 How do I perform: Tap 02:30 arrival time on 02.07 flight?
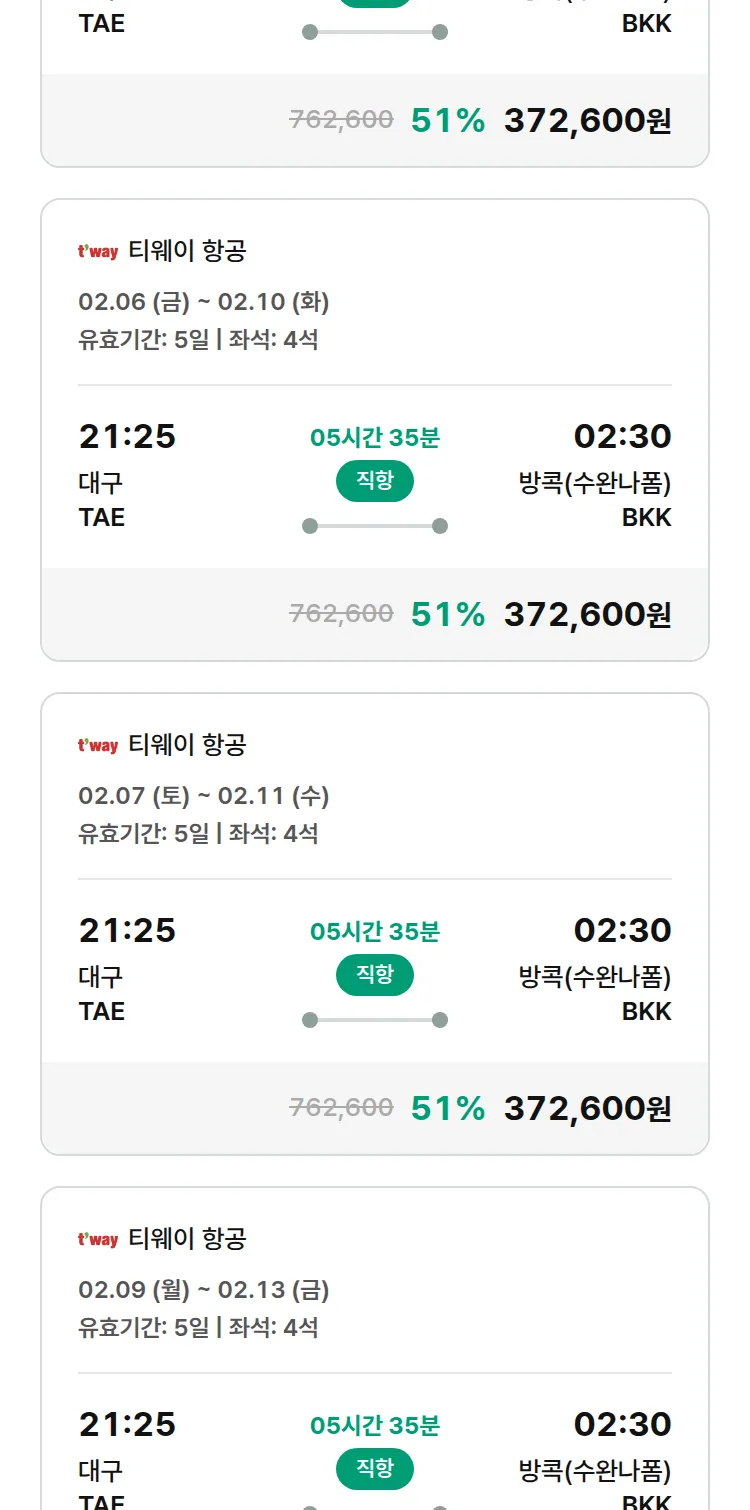[x=622, y=931]
